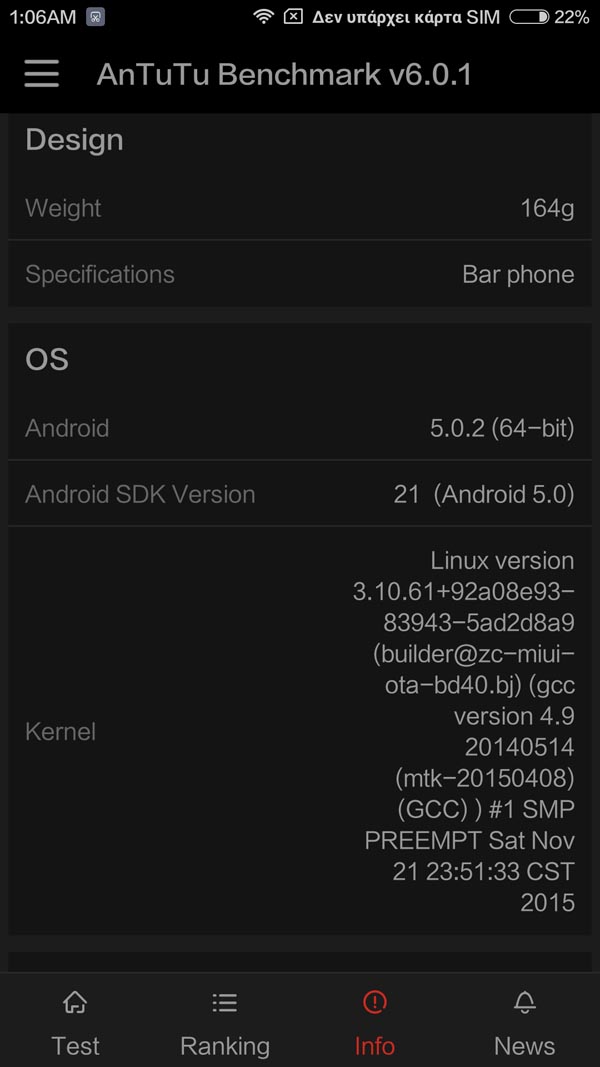Select the News tab label

[524, 1045]
